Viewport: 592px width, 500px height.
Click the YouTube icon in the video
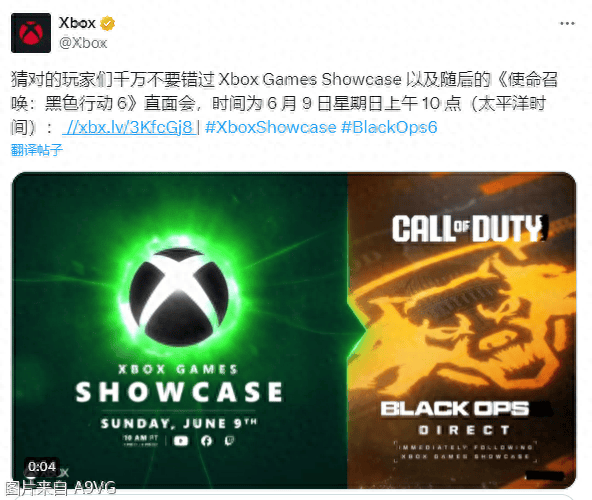pos(180,441)
